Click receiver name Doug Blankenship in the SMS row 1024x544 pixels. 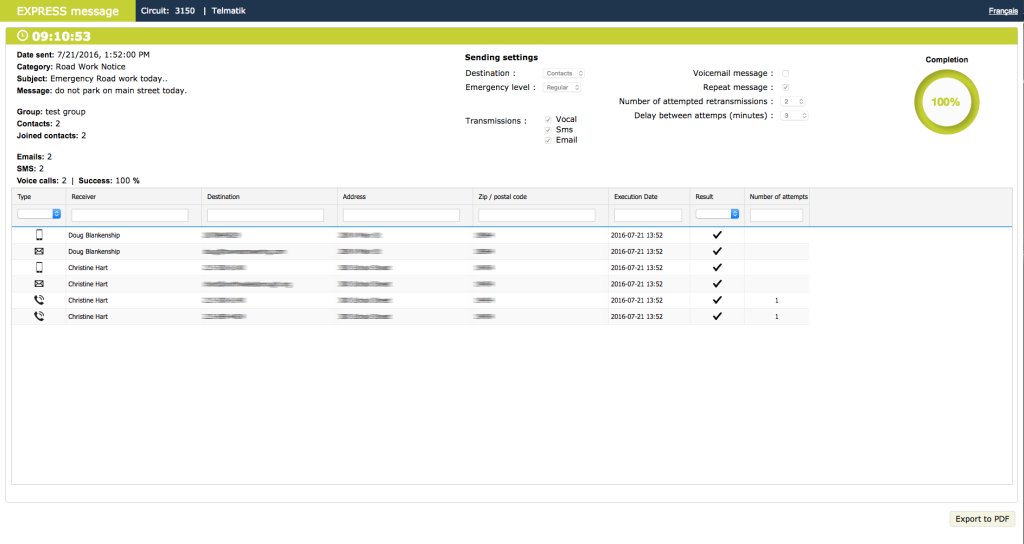pyautogui.click(x=94, y=235)
